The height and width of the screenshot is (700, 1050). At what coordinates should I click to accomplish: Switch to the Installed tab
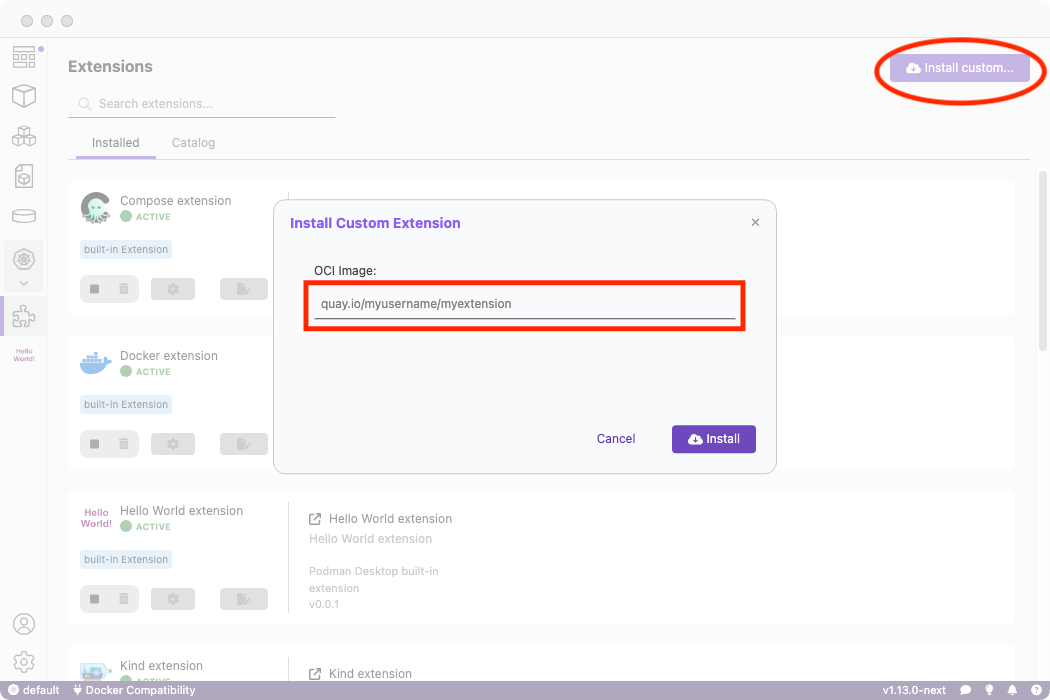click(116, 143)
